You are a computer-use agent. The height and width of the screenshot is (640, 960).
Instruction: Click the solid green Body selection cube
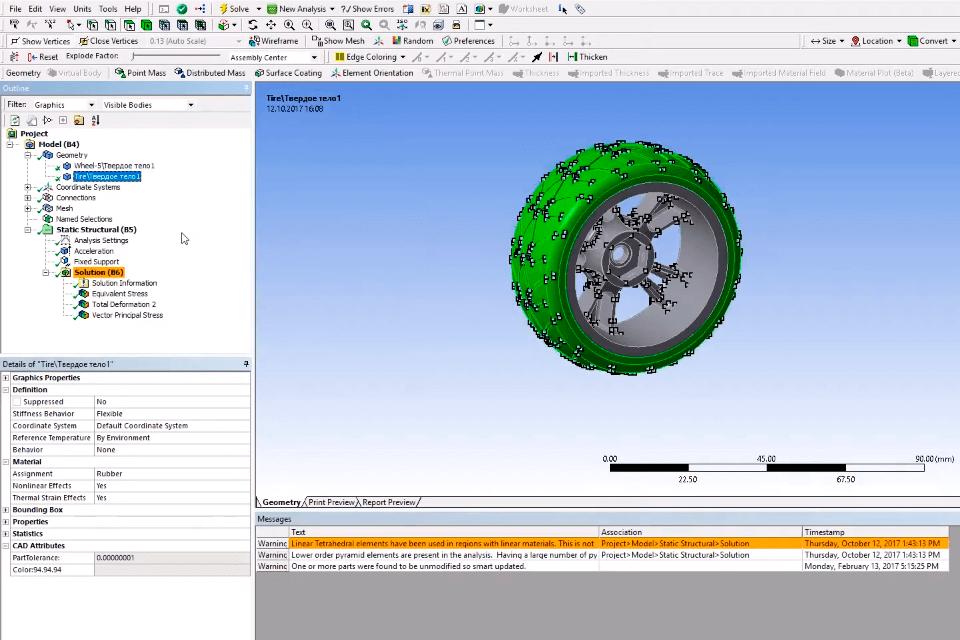click(146, 25)
